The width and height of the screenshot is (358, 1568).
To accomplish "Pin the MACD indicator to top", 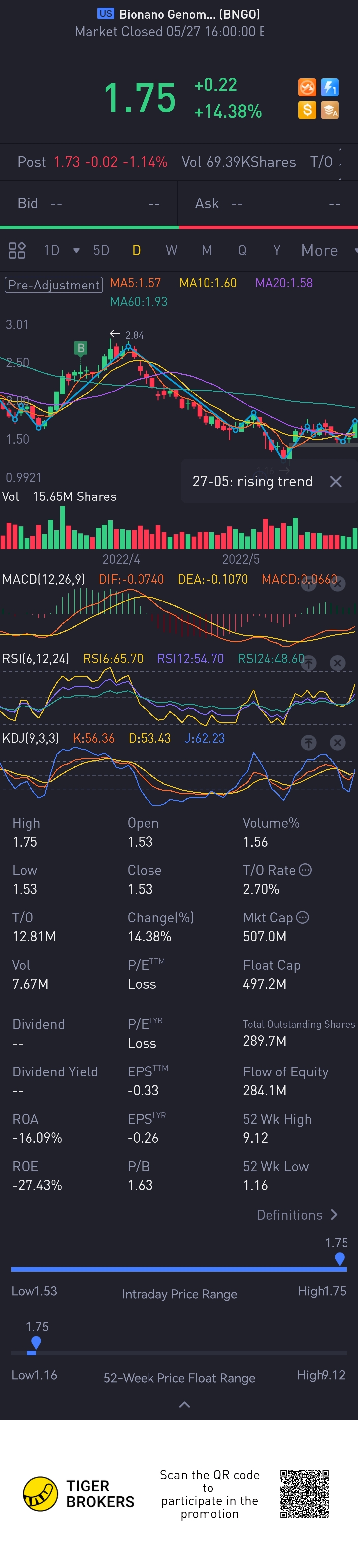I will point(309,583).
